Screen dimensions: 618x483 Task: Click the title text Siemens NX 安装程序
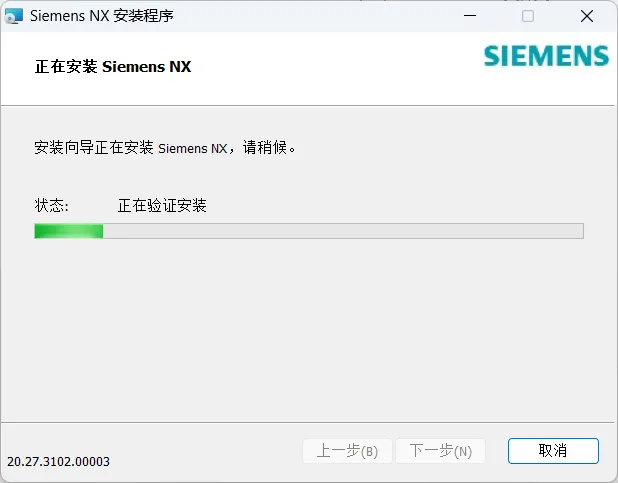point(102,16)
